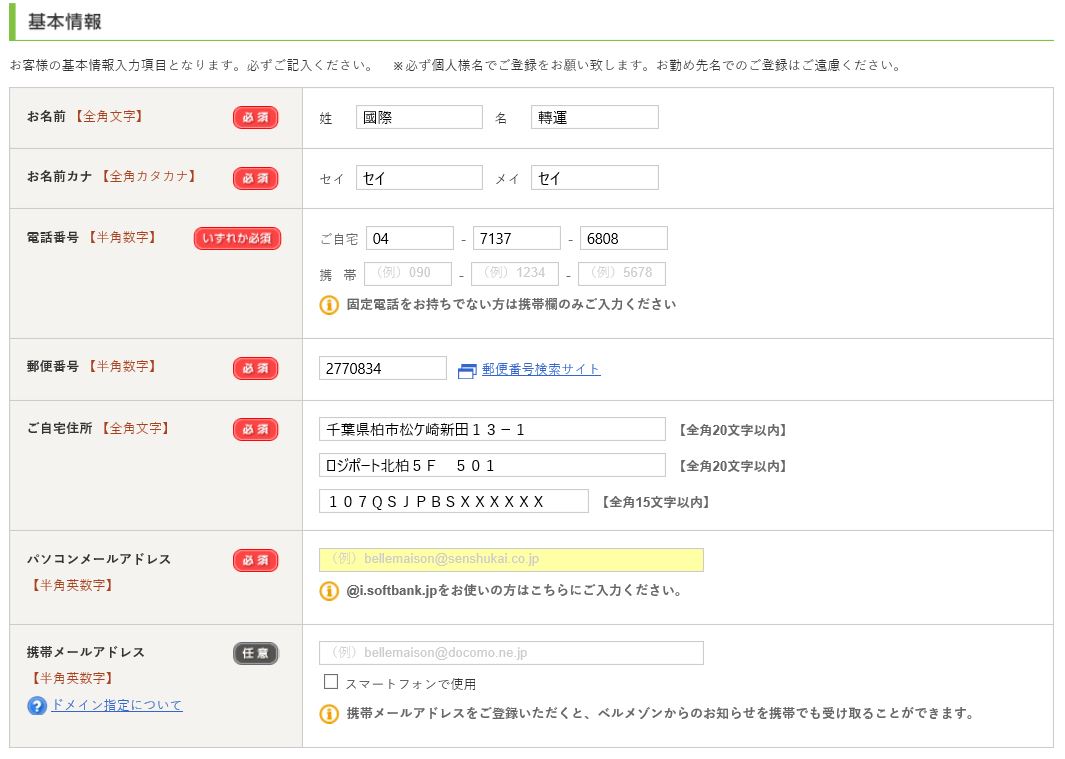
Task: Click the postal code search window icon
Action: [x=467, y=370]
